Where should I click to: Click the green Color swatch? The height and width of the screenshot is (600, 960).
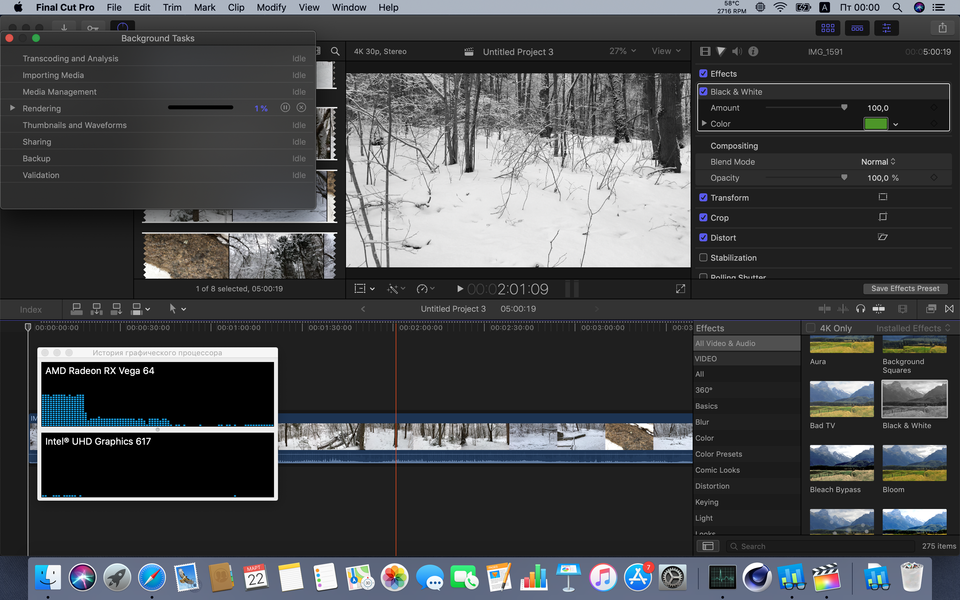(x=875, y=124)
